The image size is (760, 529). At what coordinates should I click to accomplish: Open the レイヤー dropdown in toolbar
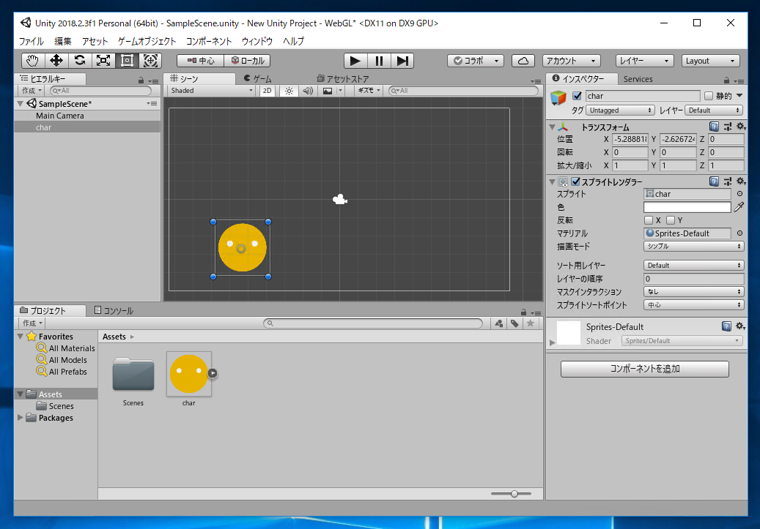pyautogui.click(x=644, y=61)
